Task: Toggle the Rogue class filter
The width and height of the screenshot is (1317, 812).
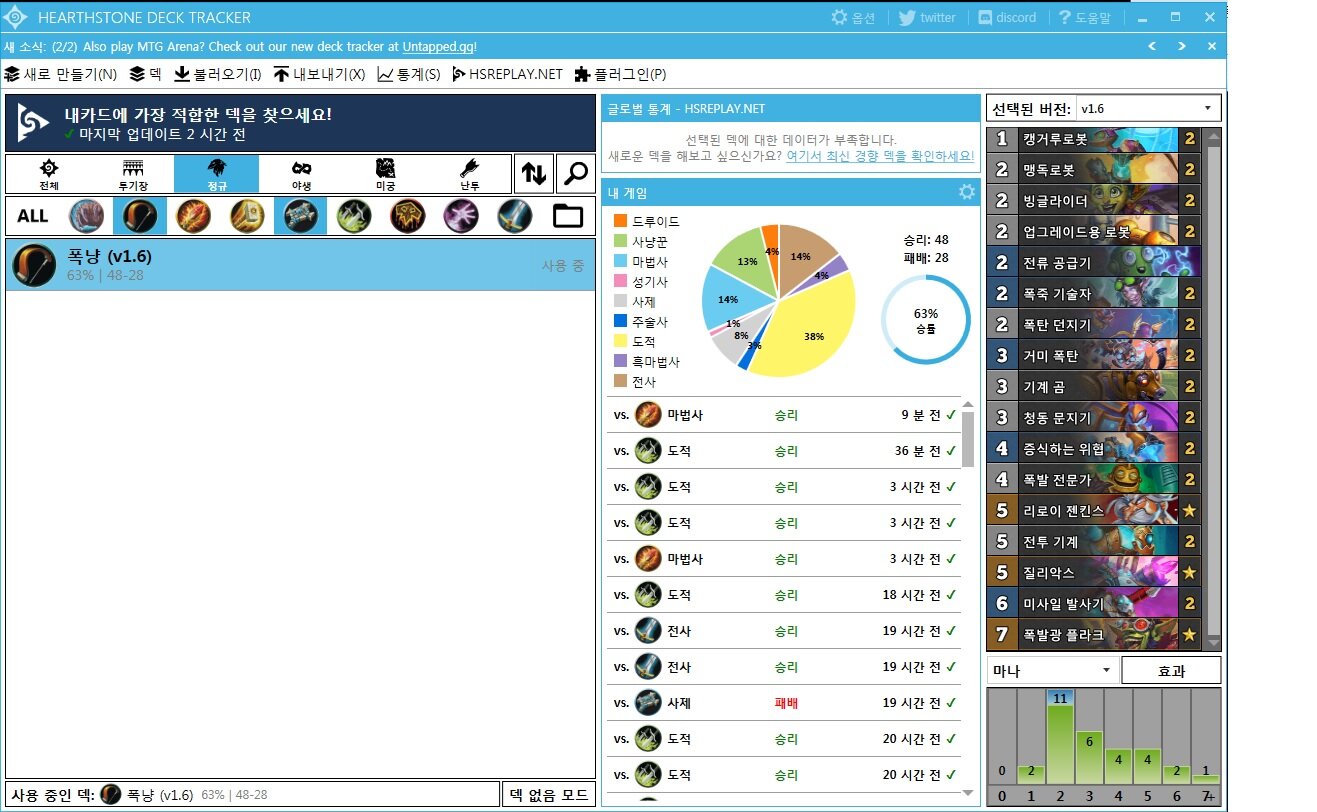Action: pos(354,215)
